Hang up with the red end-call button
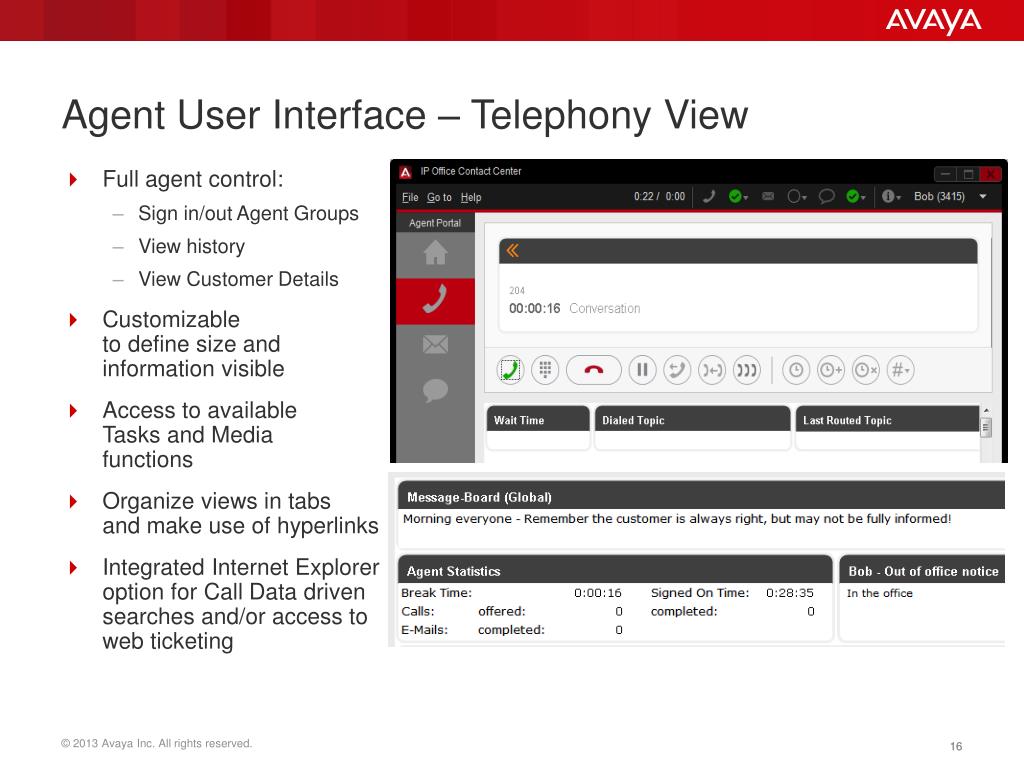Image resolution: width=1024 pixels, height=768 pixels. click(594, 370)
